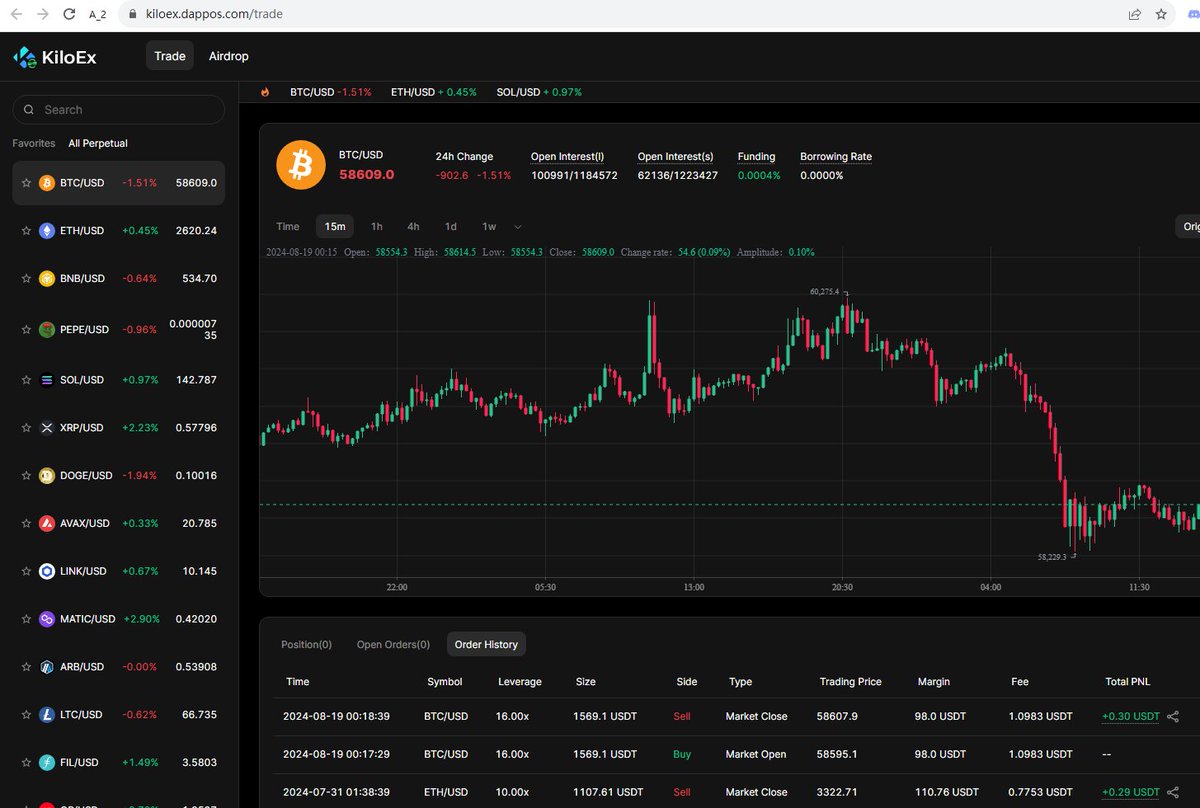Click the browser back arrow
1200x808 pixels.
point(16,15)
